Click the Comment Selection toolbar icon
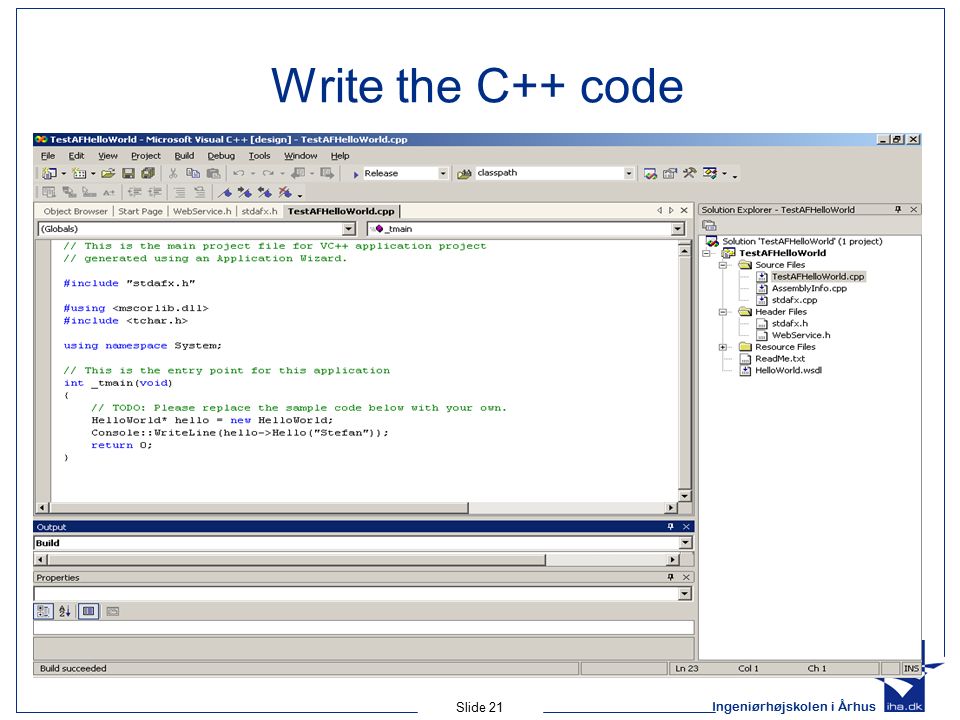 [x=180, y=193]
